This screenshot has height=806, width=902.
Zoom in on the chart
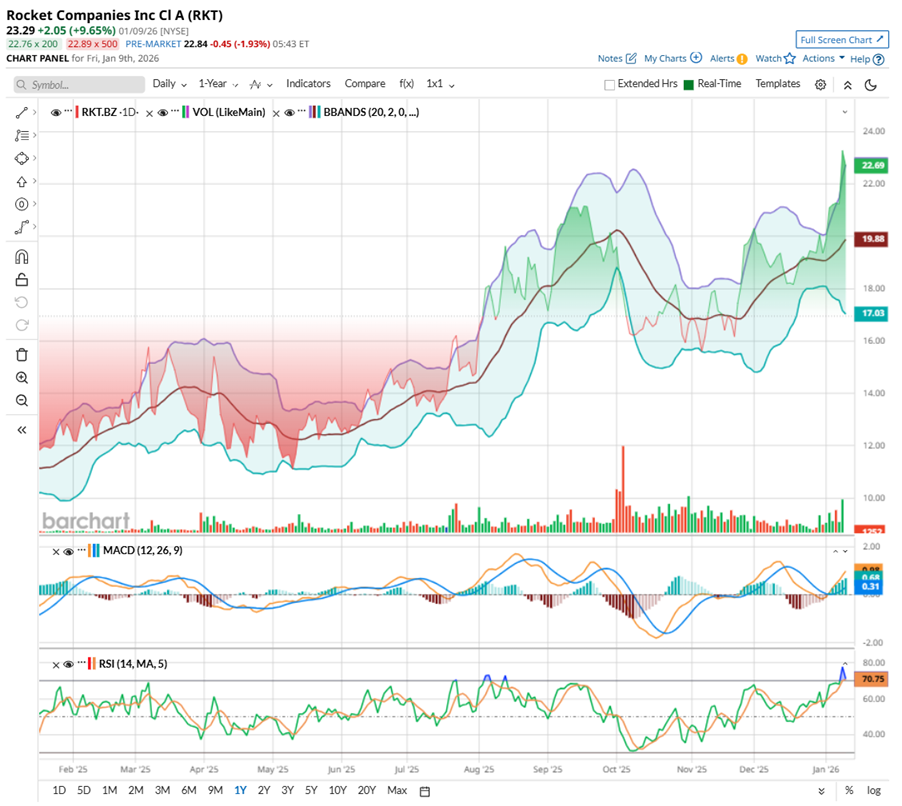click(21, 377)
